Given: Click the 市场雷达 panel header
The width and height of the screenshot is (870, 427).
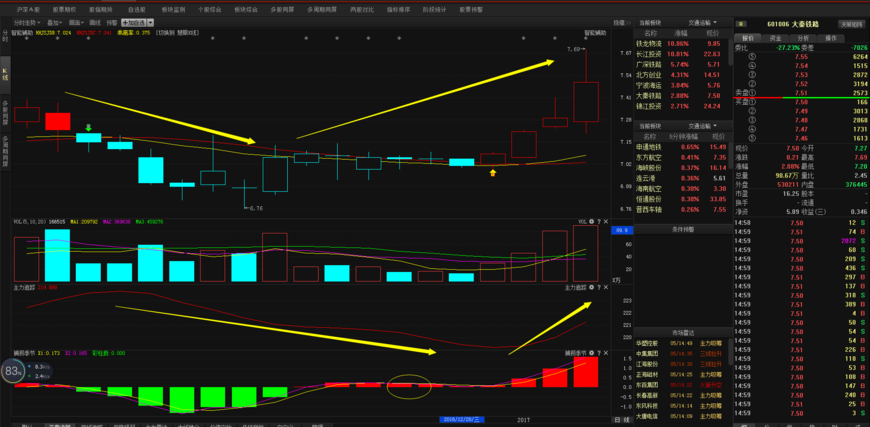Looking at the screenshot, I should [x=682, y=333].
